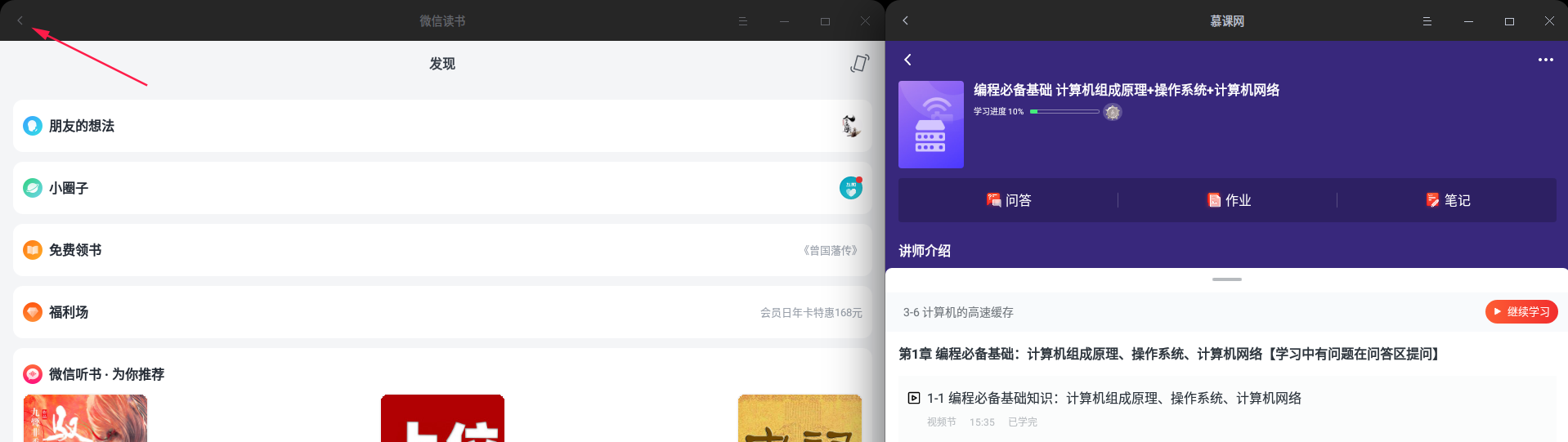1568x442 pixels.
Task: Open 小圈子 row
Action: pyautogui.click(x=442, y=188)
